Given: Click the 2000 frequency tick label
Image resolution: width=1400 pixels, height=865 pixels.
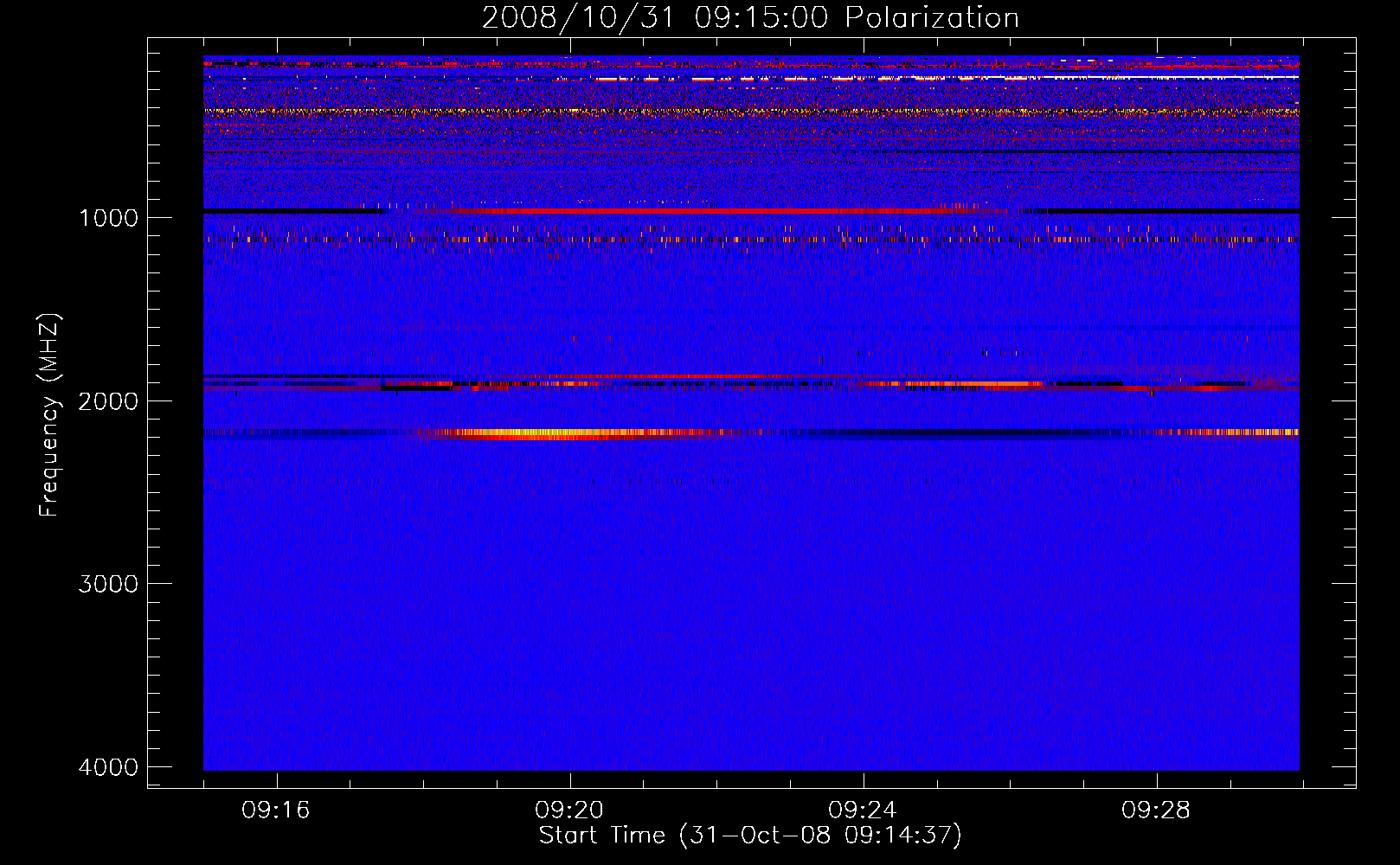Looking at the screenshot, I should click(x=108, y=401).
